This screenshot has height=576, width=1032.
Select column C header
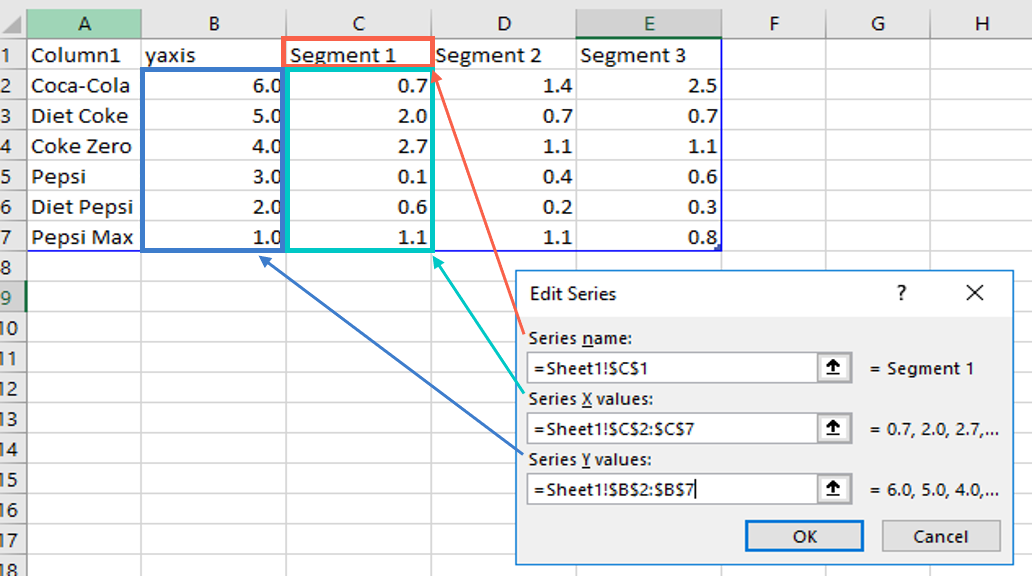(x=359, y=24)
